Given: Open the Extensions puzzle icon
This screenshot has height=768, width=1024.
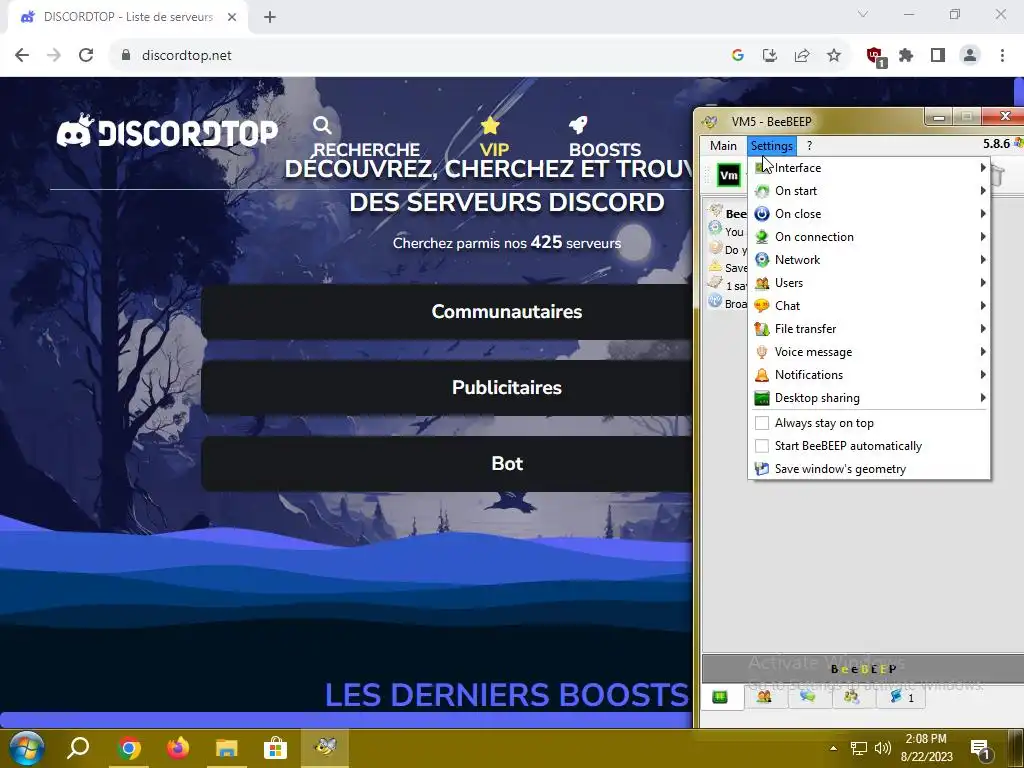Looking at the screenshot, I should pos(906,55).
